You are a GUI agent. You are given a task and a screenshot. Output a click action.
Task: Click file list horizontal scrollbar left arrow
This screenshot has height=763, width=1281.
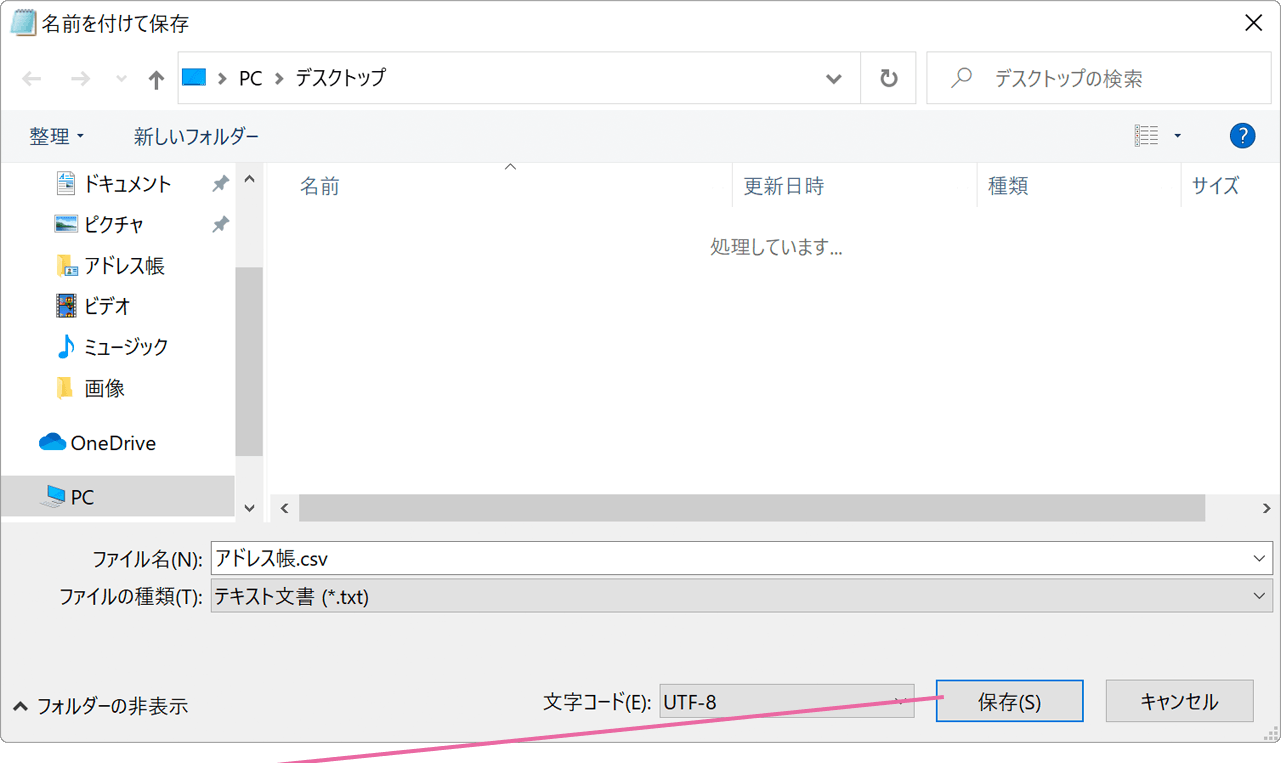point(285,508)
